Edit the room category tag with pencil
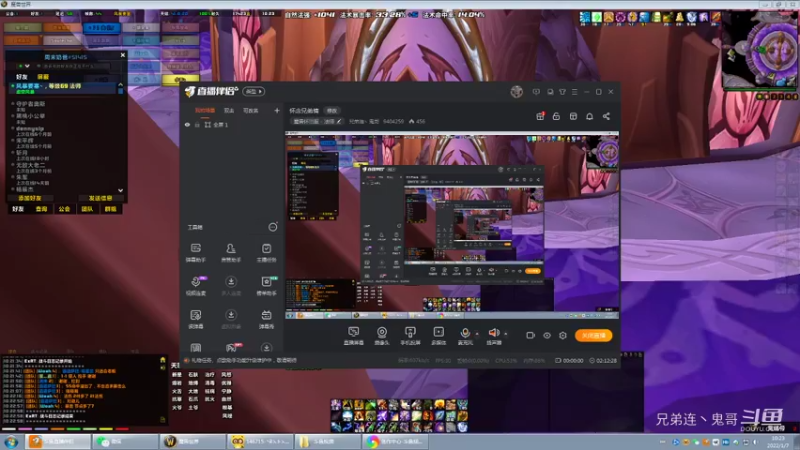Image resolution: width=800 pixels, height=450 pixels. pyautogui.click(x=339, y=121)
